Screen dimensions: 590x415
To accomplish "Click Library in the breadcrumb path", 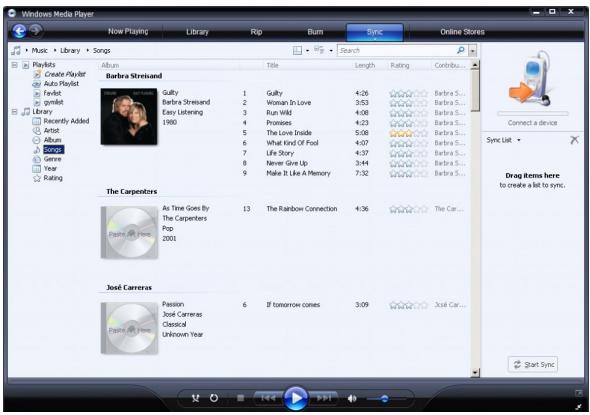I will (x=70, y=50).
